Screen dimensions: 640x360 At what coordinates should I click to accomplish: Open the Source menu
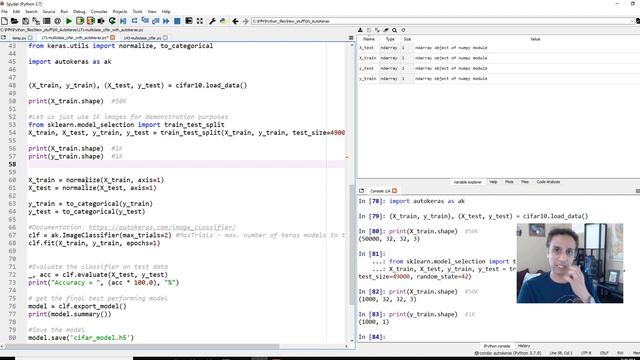click(x=49, y=11)
